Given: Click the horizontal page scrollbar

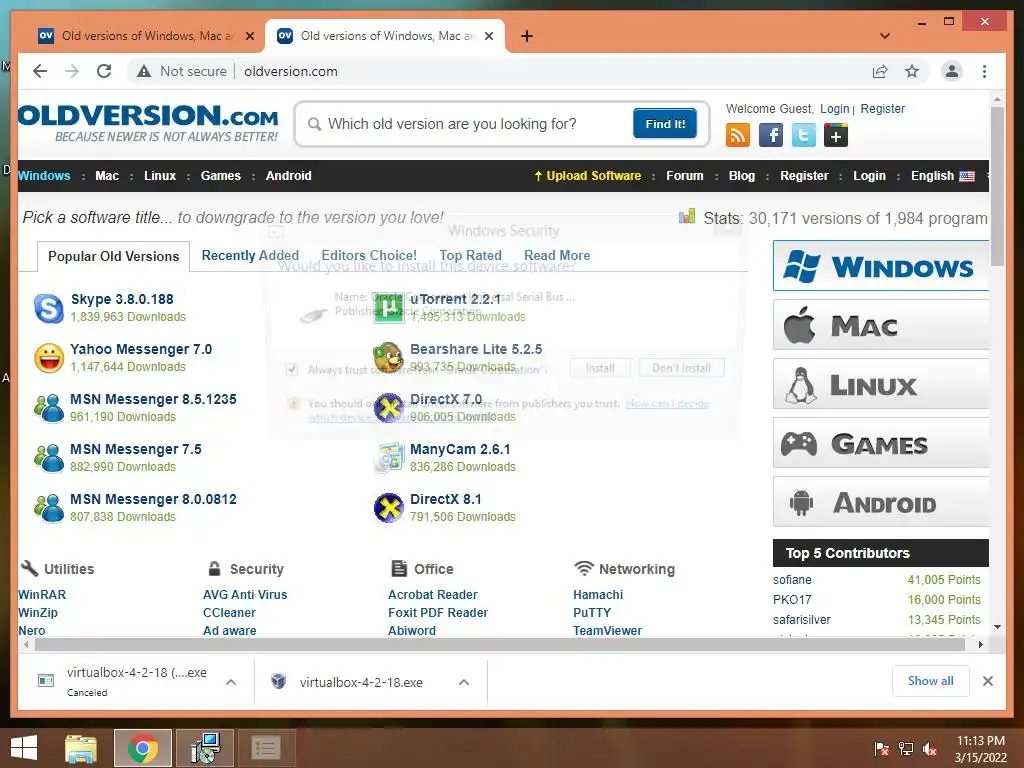Looking at the screenshot, I should coord(500,645).
